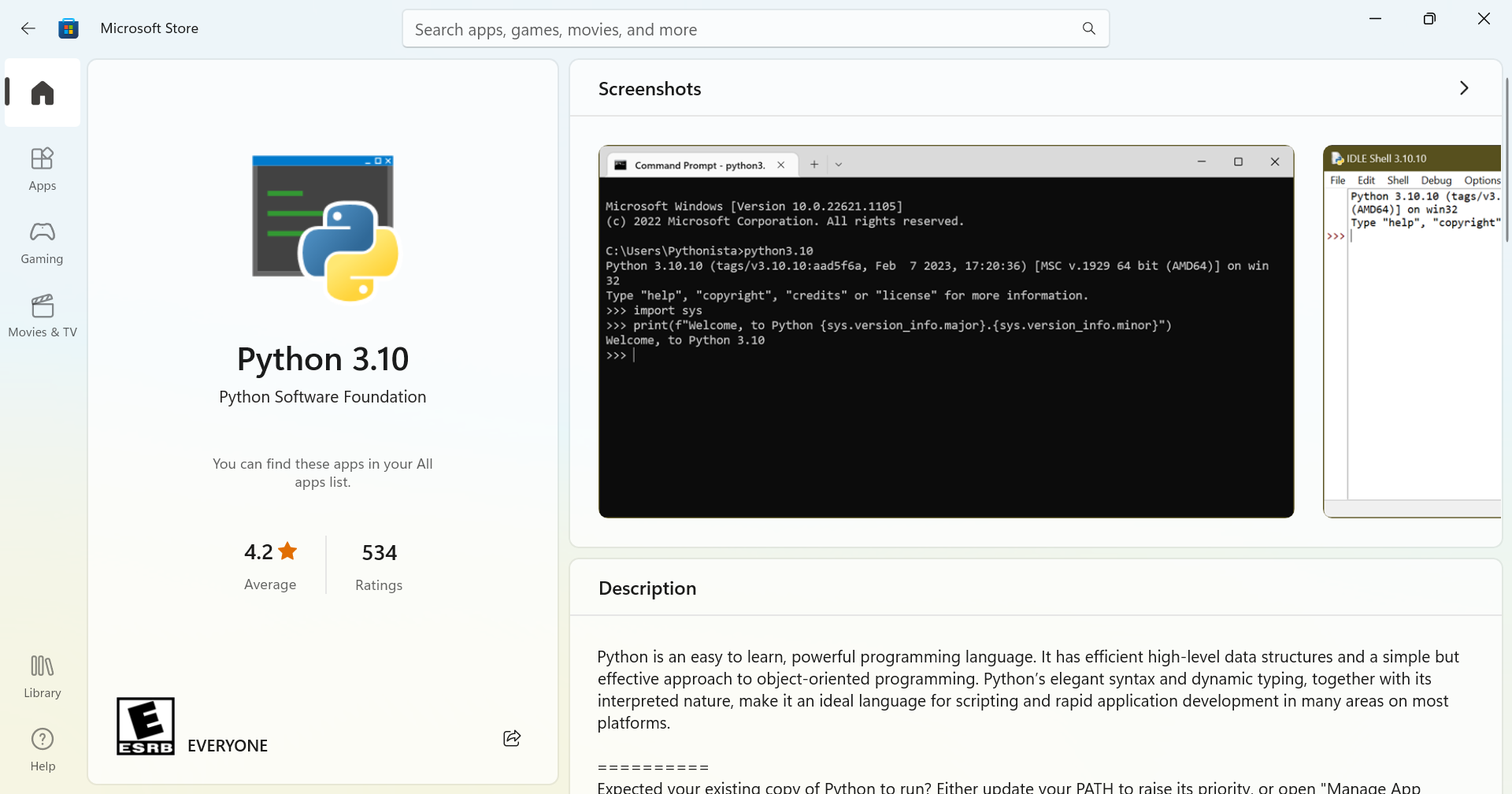This screenshot has height=794, width=1512.
Task: Go to the Home page
Action: [x=43, y=93]
